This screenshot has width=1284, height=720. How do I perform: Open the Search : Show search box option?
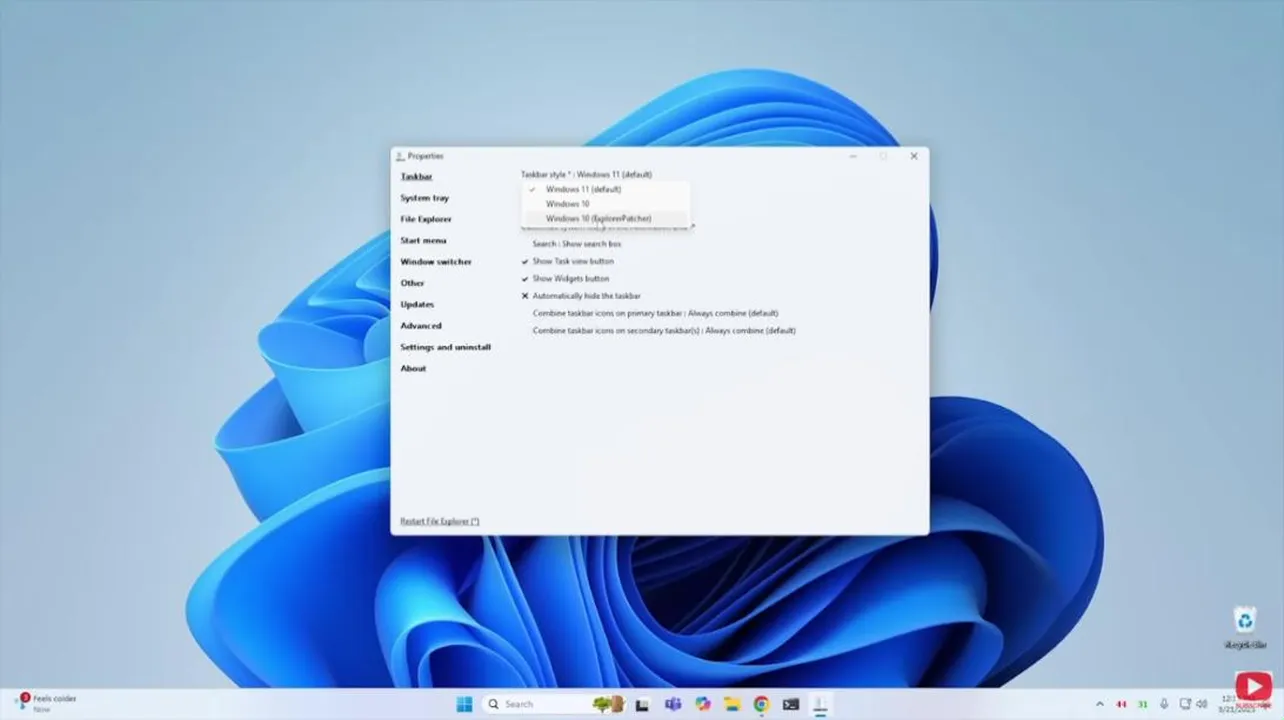tap(577, 244)
